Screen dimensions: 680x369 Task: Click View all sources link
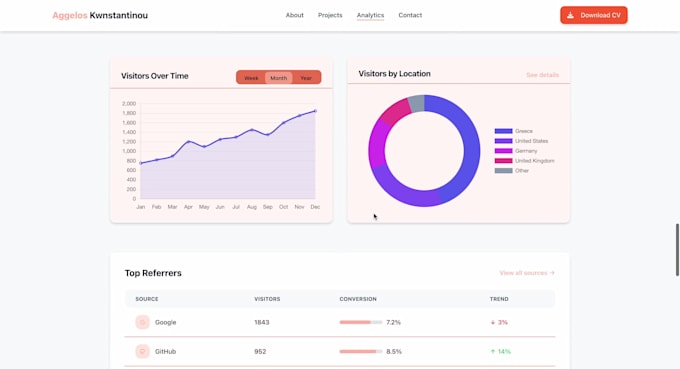(x=527, y=273)
